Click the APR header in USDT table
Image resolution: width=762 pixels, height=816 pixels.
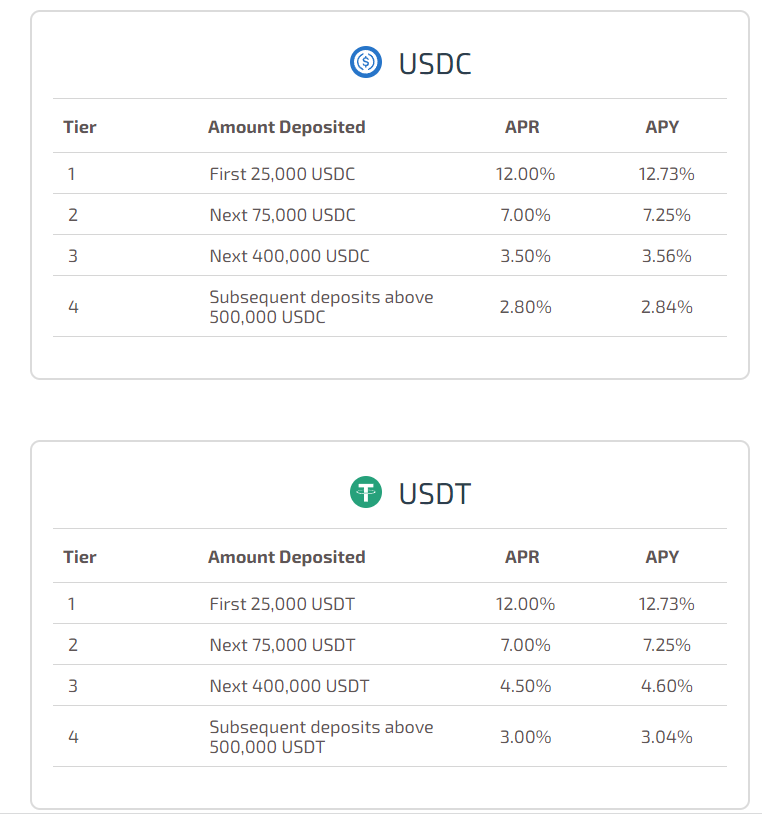point(522,557)
